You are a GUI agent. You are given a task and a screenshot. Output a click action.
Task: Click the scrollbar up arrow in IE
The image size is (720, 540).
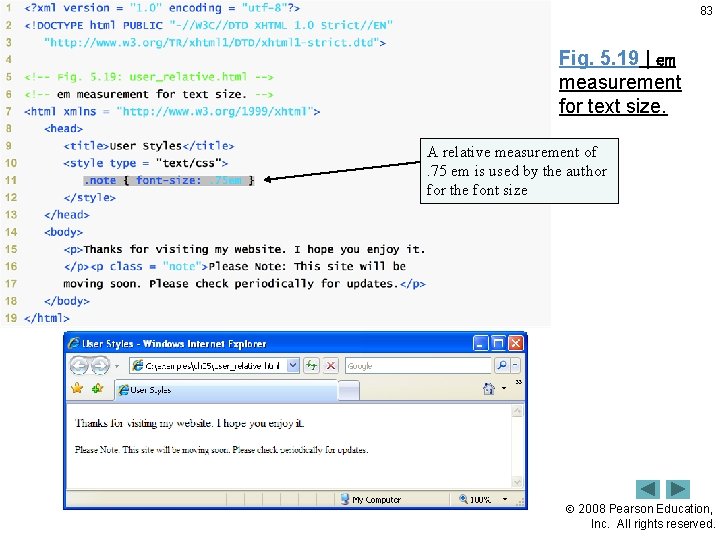point(517,411)
